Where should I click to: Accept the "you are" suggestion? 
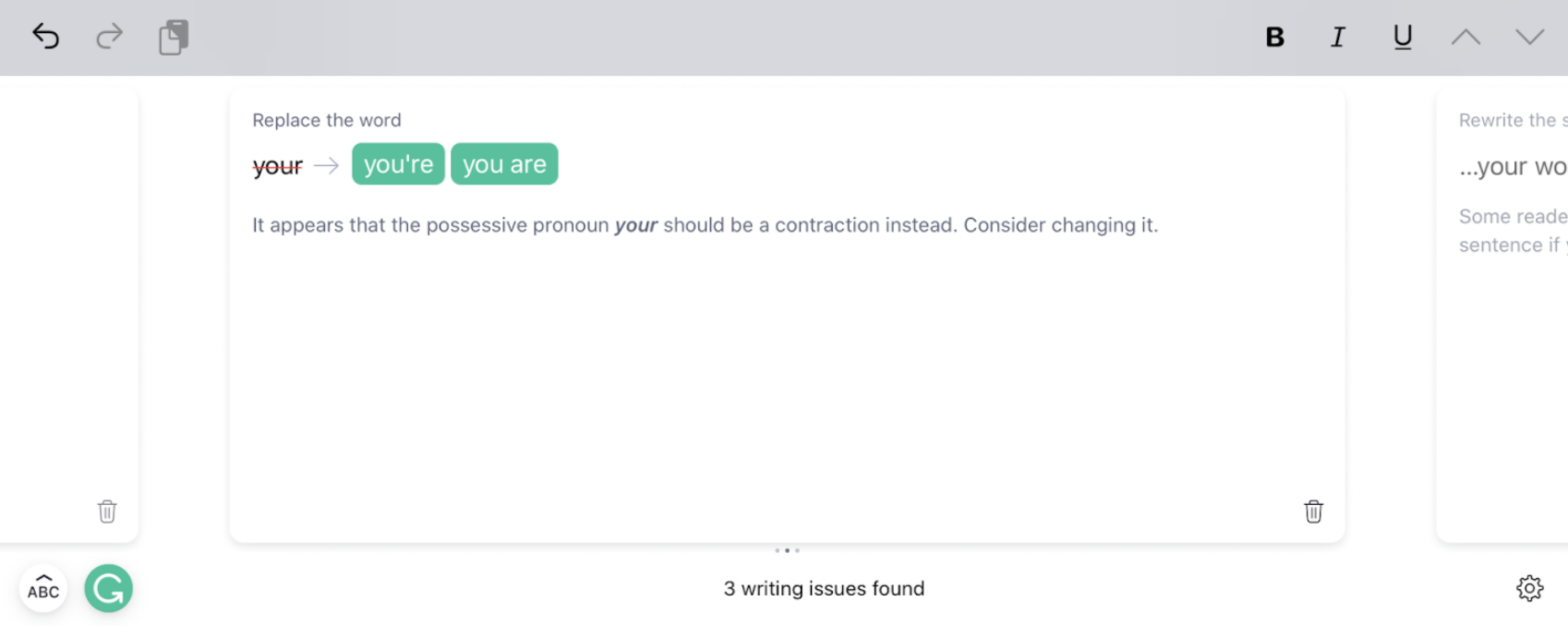(x=504, y=164)
